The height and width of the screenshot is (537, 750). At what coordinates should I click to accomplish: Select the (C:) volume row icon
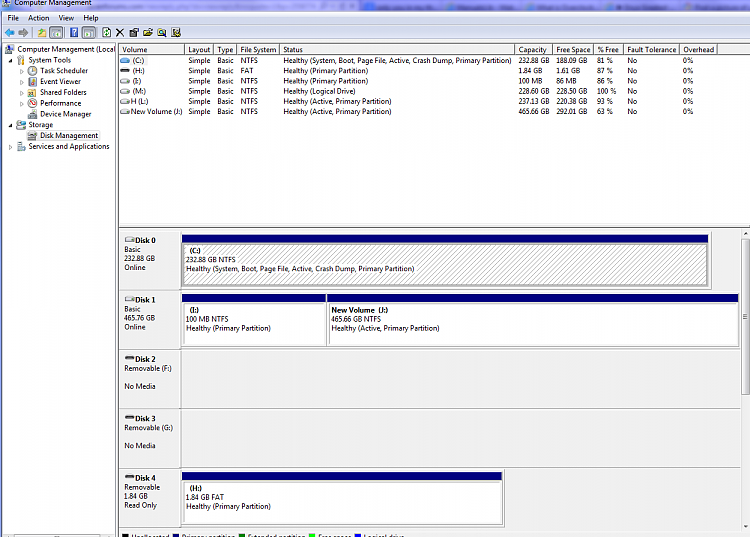pos(125,61)
